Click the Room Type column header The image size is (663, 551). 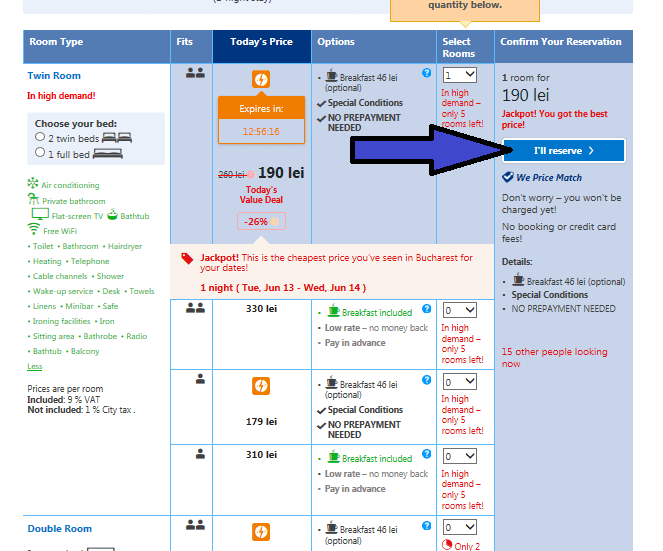pyautogui.click(x=57, y=42)
